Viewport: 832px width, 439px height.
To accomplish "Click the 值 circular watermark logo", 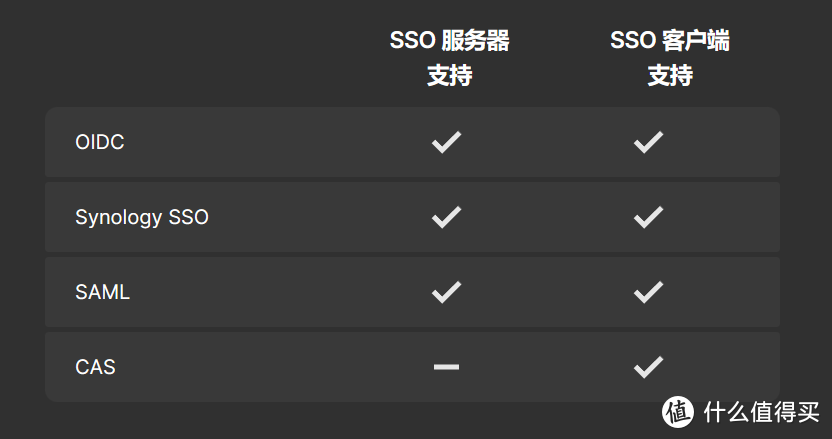I will [x=678, y=410].
